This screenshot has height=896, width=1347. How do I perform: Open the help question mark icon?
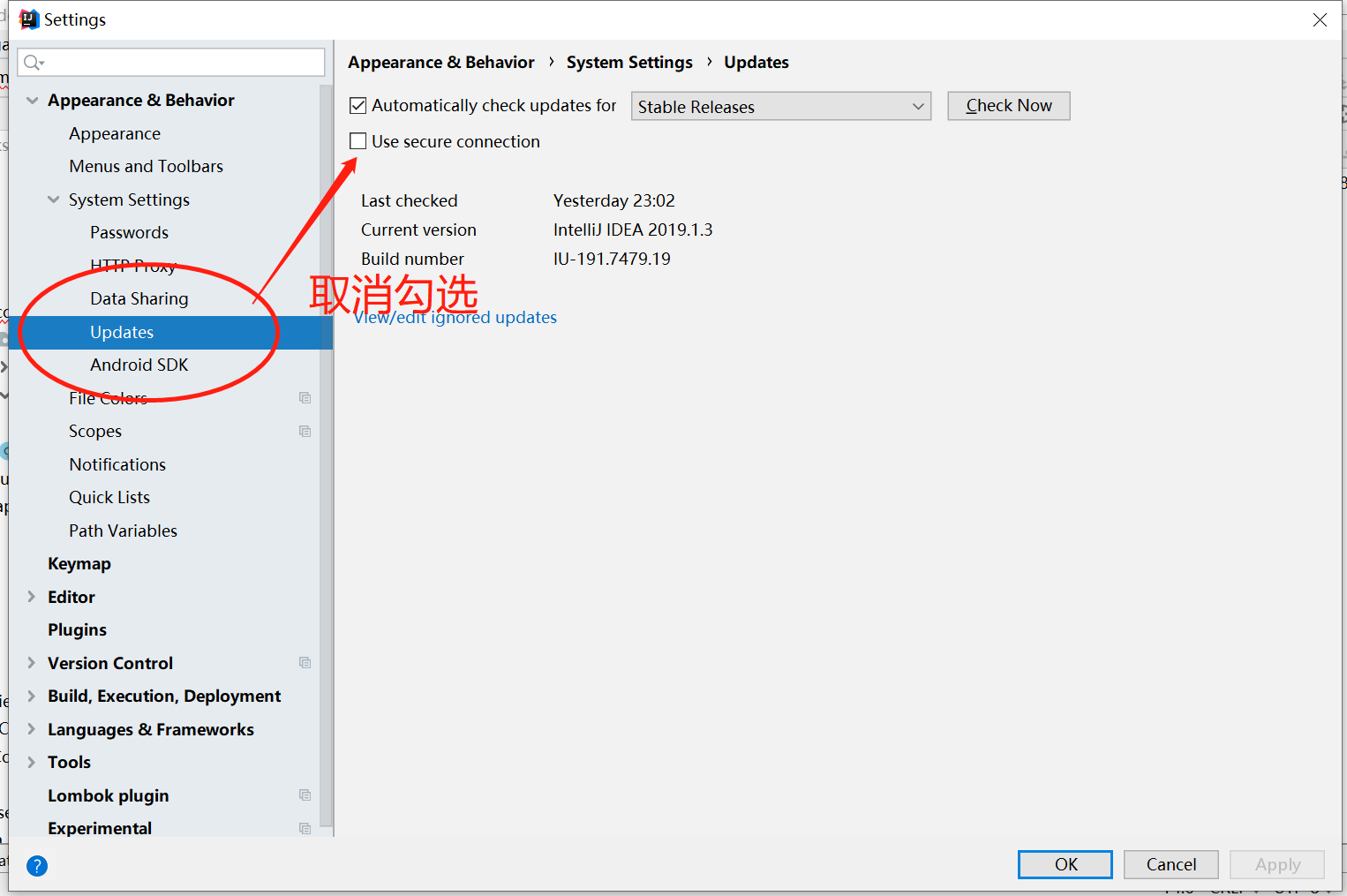click(37, 866)
